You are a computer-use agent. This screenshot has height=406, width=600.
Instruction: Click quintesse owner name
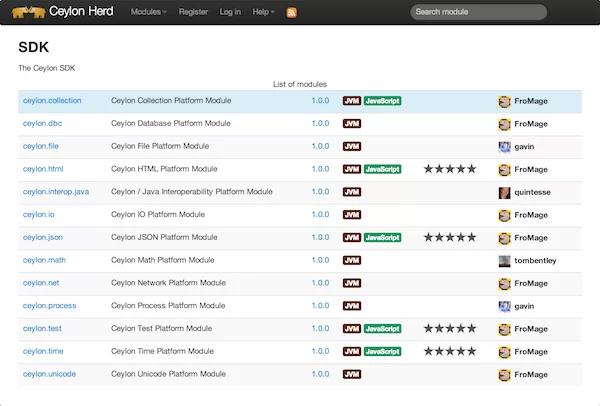(x=532, y=192)
